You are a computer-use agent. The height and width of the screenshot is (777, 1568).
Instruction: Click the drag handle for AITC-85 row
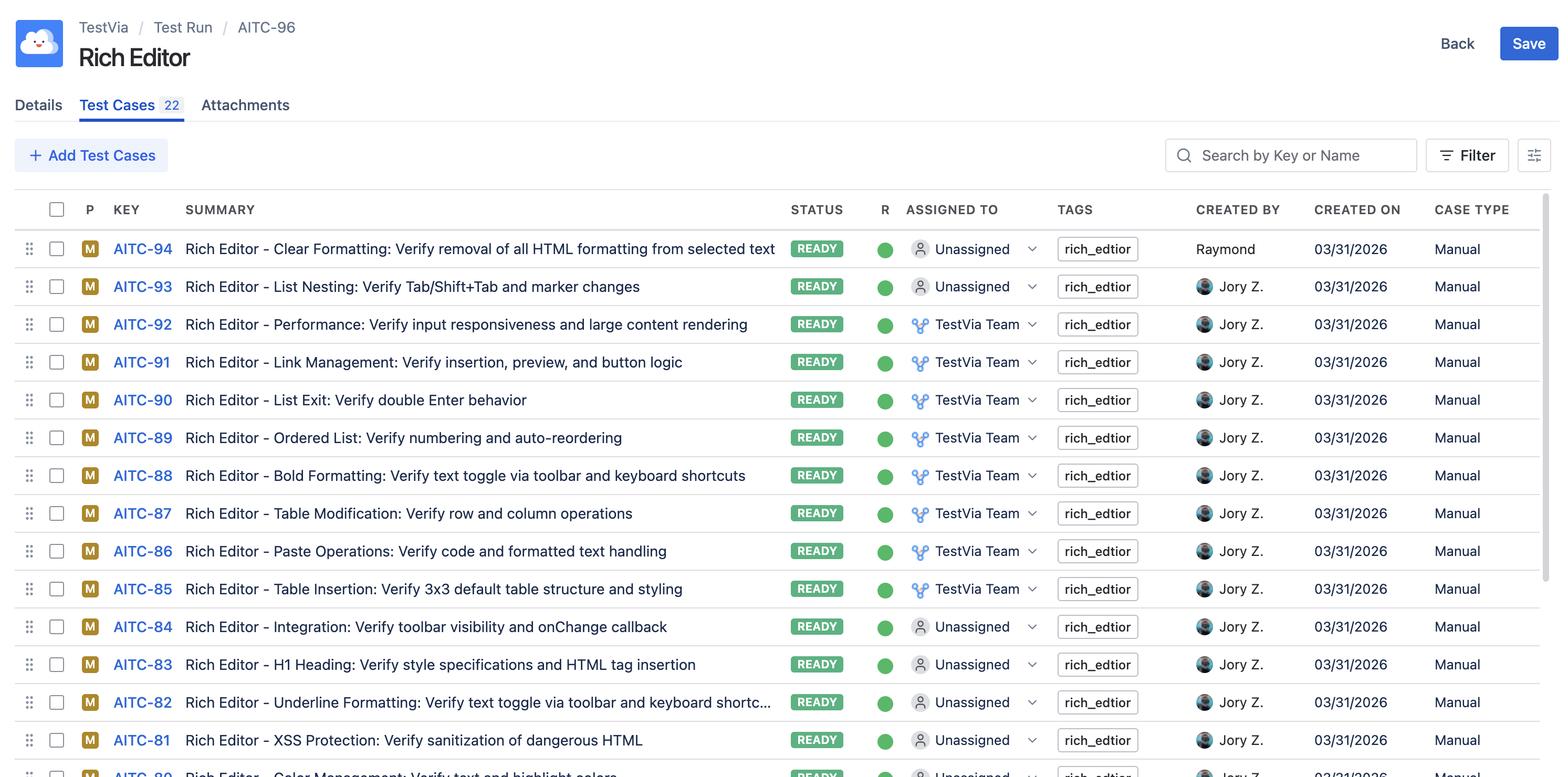tap(28, 589)
